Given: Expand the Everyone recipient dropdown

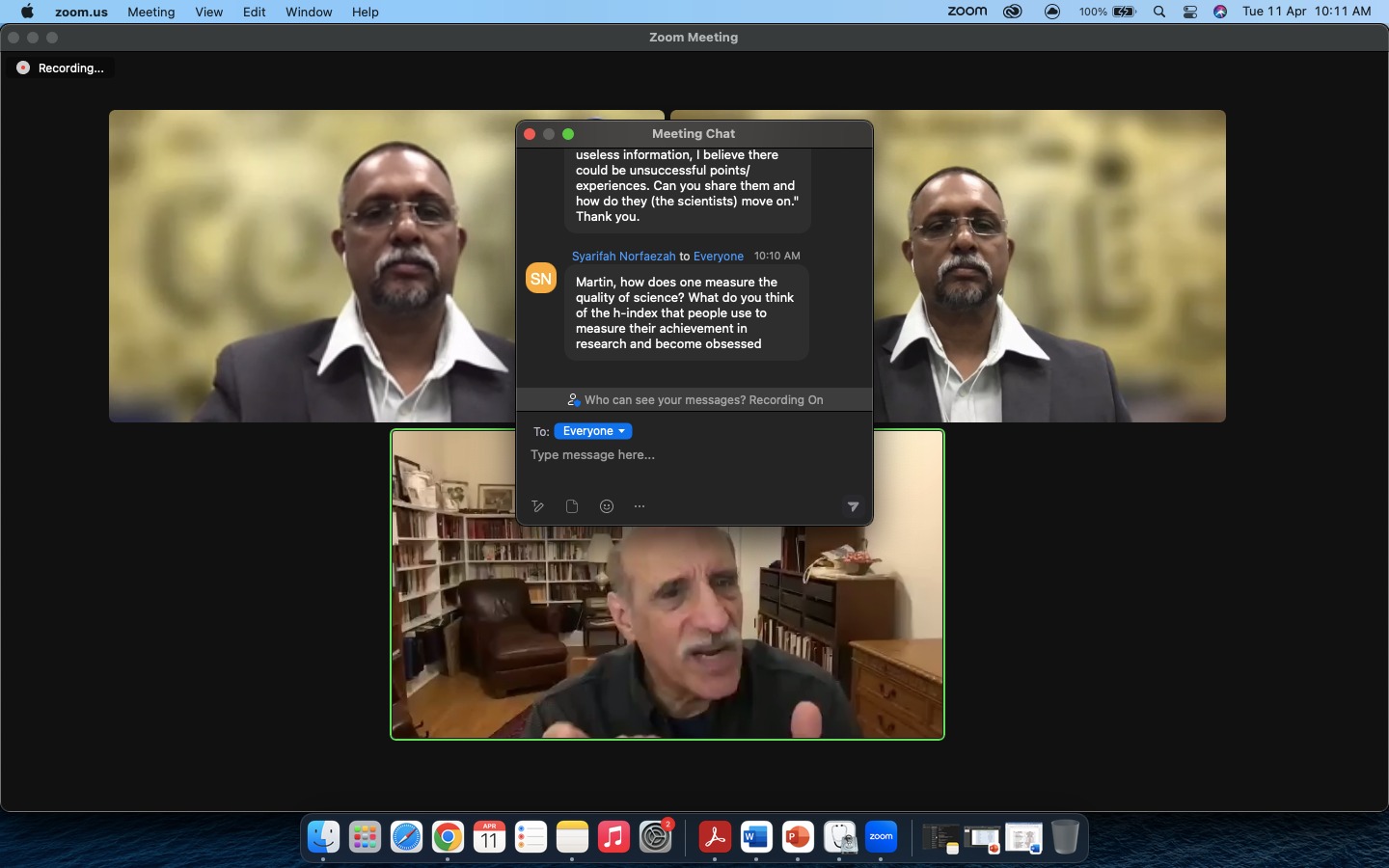Looking at the screenshot, I should (593, 431).
